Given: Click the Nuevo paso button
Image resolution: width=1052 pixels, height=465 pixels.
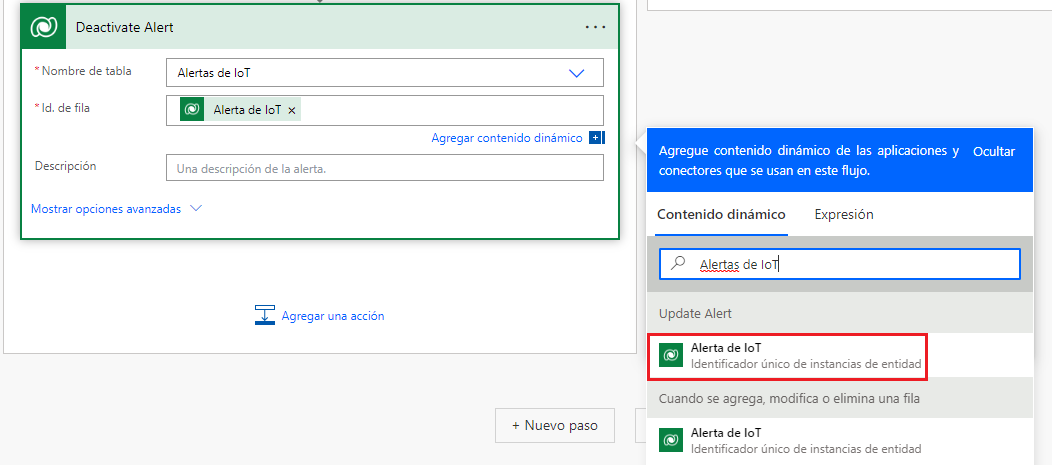Looking at the screenshot, I should pyautogui.click(x=555, y=425).
